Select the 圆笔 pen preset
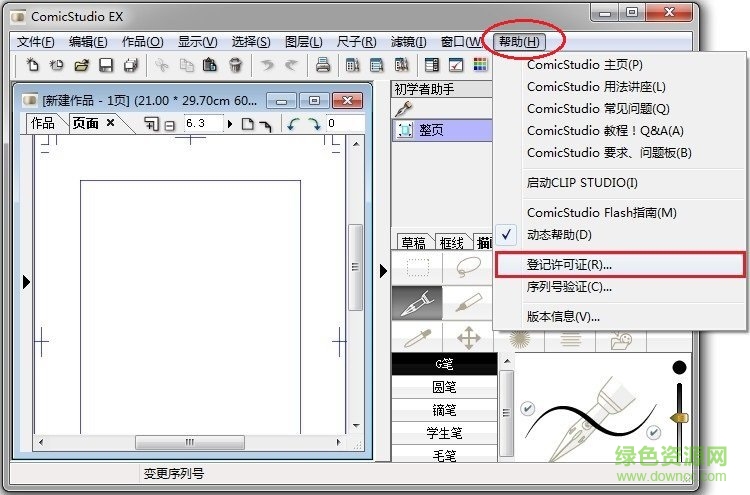 pos(444,387)
